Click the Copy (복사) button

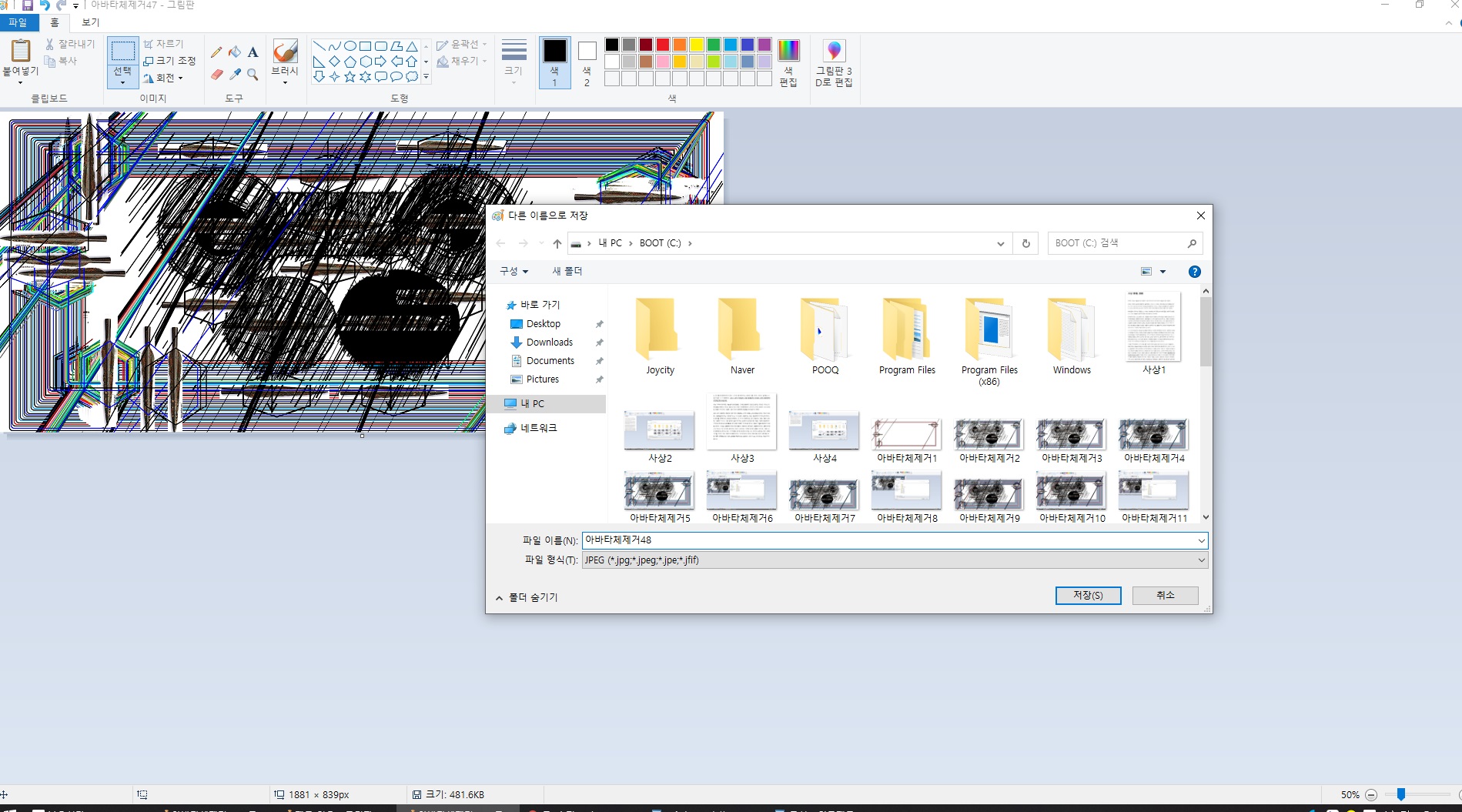coord(61,61)
